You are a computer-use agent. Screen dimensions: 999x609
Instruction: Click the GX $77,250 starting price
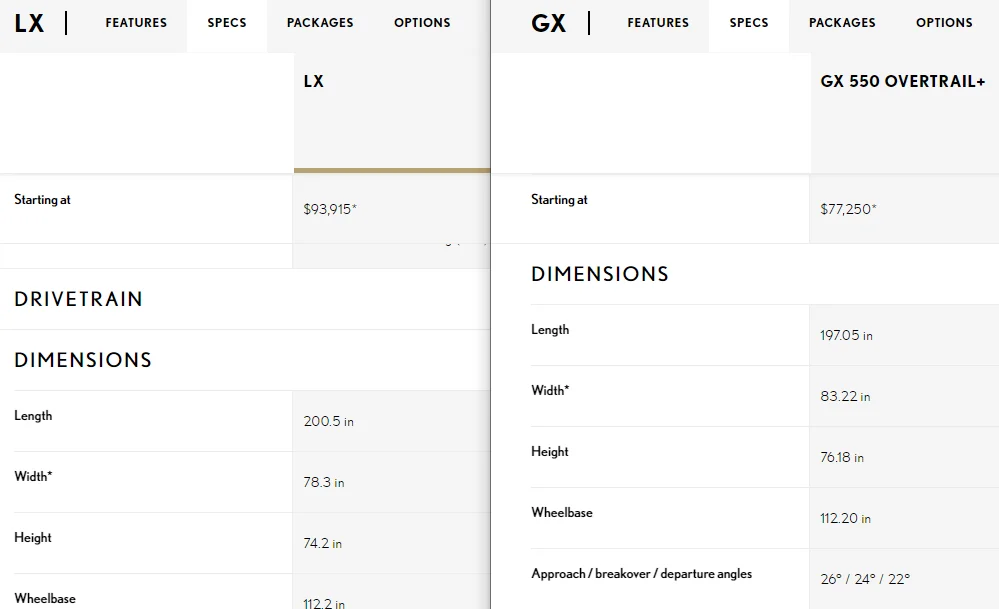coord(848,209)
